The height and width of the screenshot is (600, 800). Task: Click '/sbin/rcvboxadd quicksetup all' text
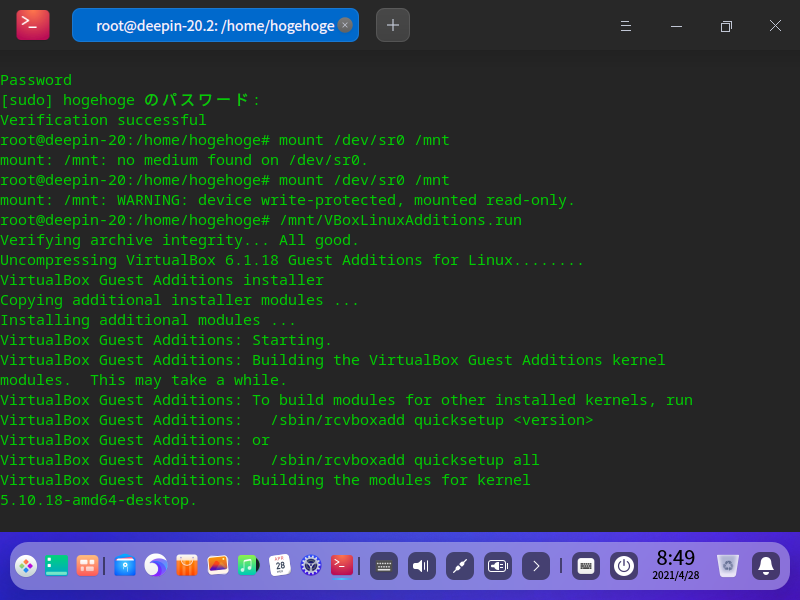click(405, 460)
